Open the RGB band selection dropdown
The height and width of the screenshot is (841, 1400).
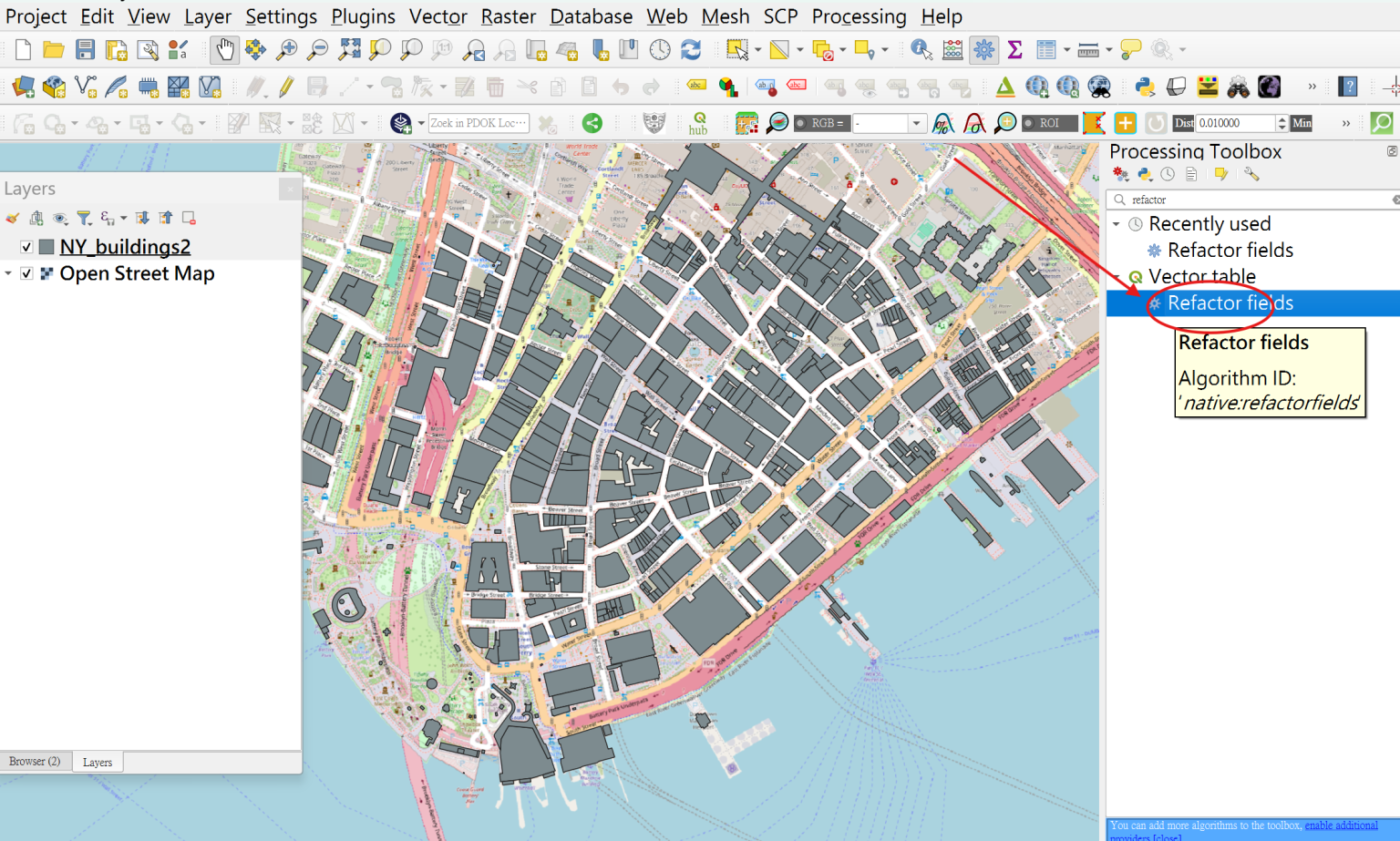tap(916, 122)
